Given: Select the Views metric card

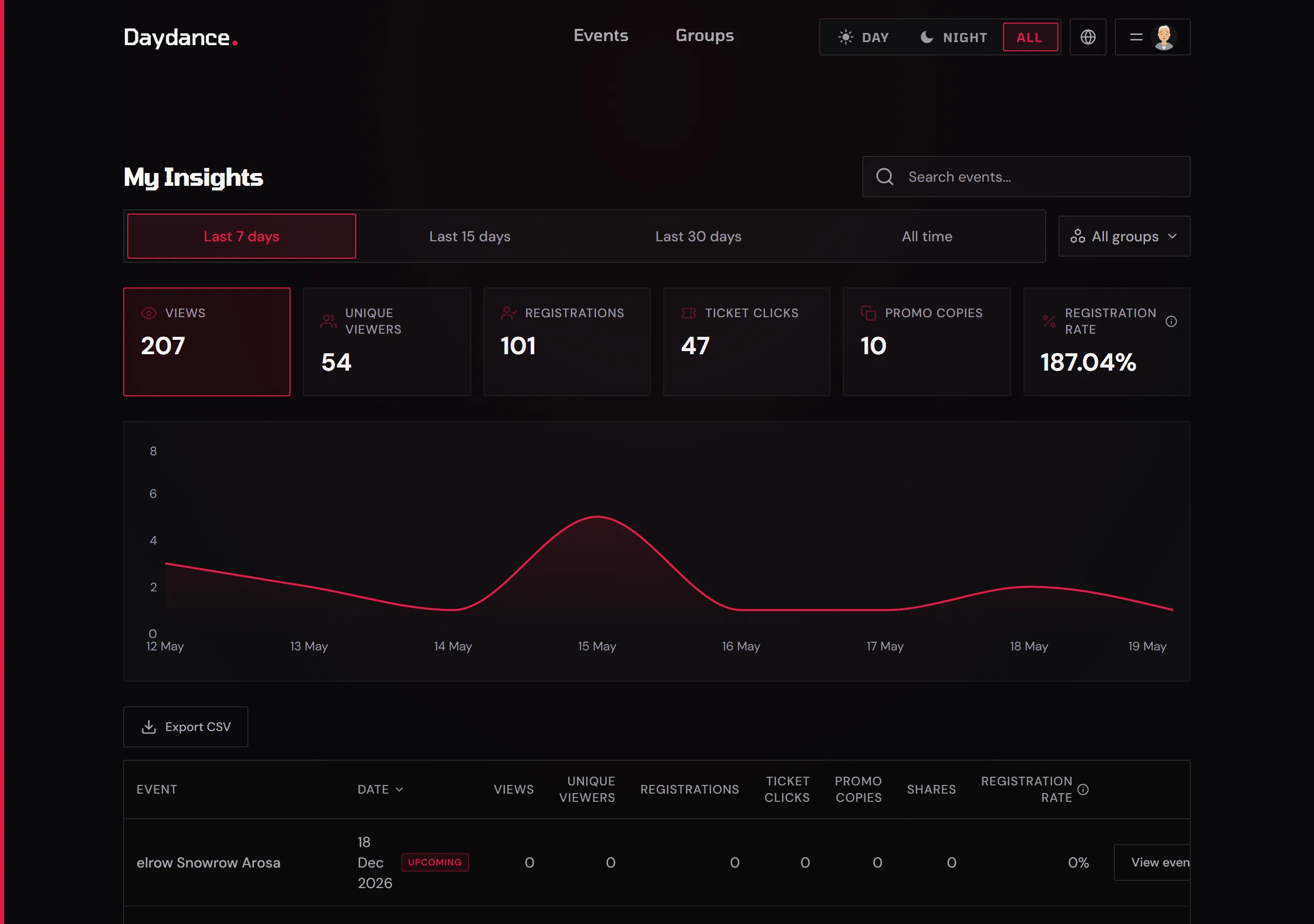Looking at the screenshot, I should click(207, 342).
